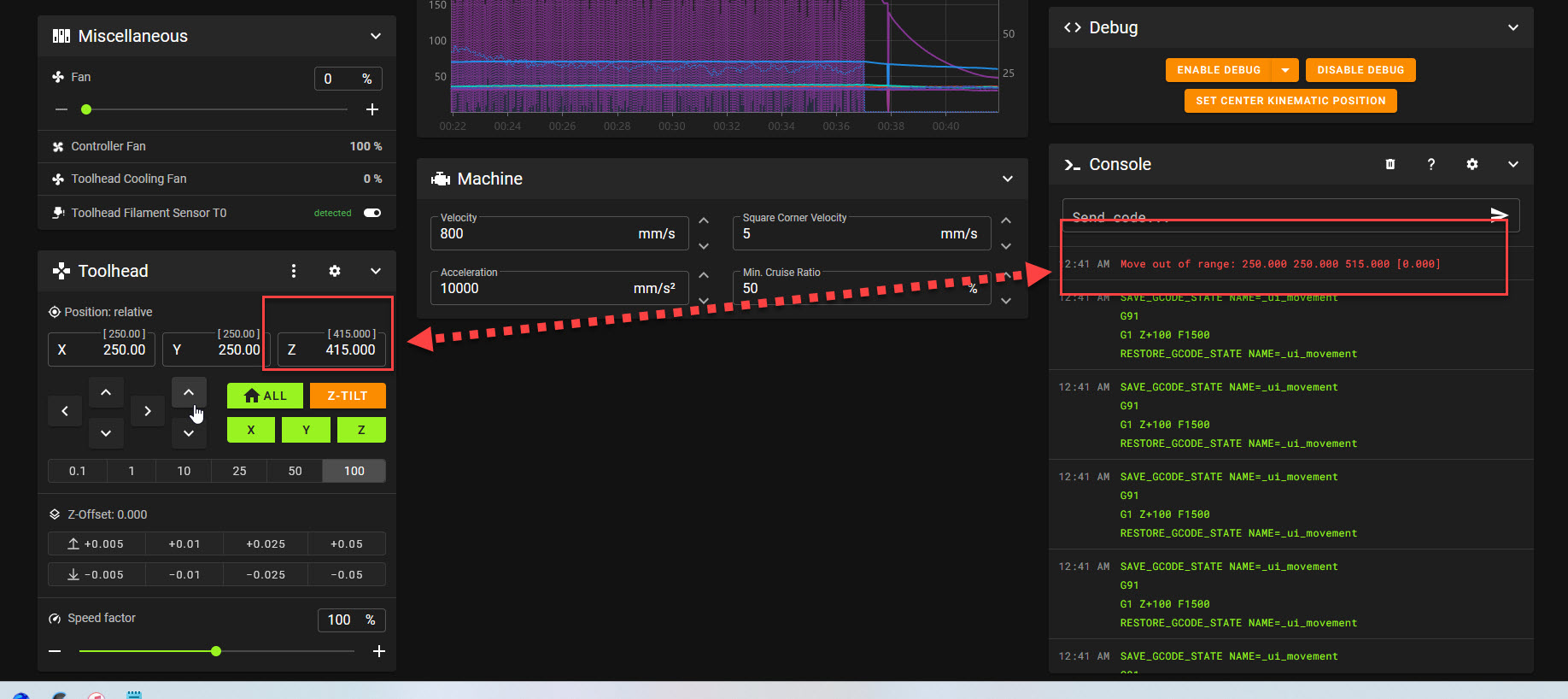Adjust the Speed factor slider handle
Viewport: 1568px width, 699px height.
tap(216, 651)
